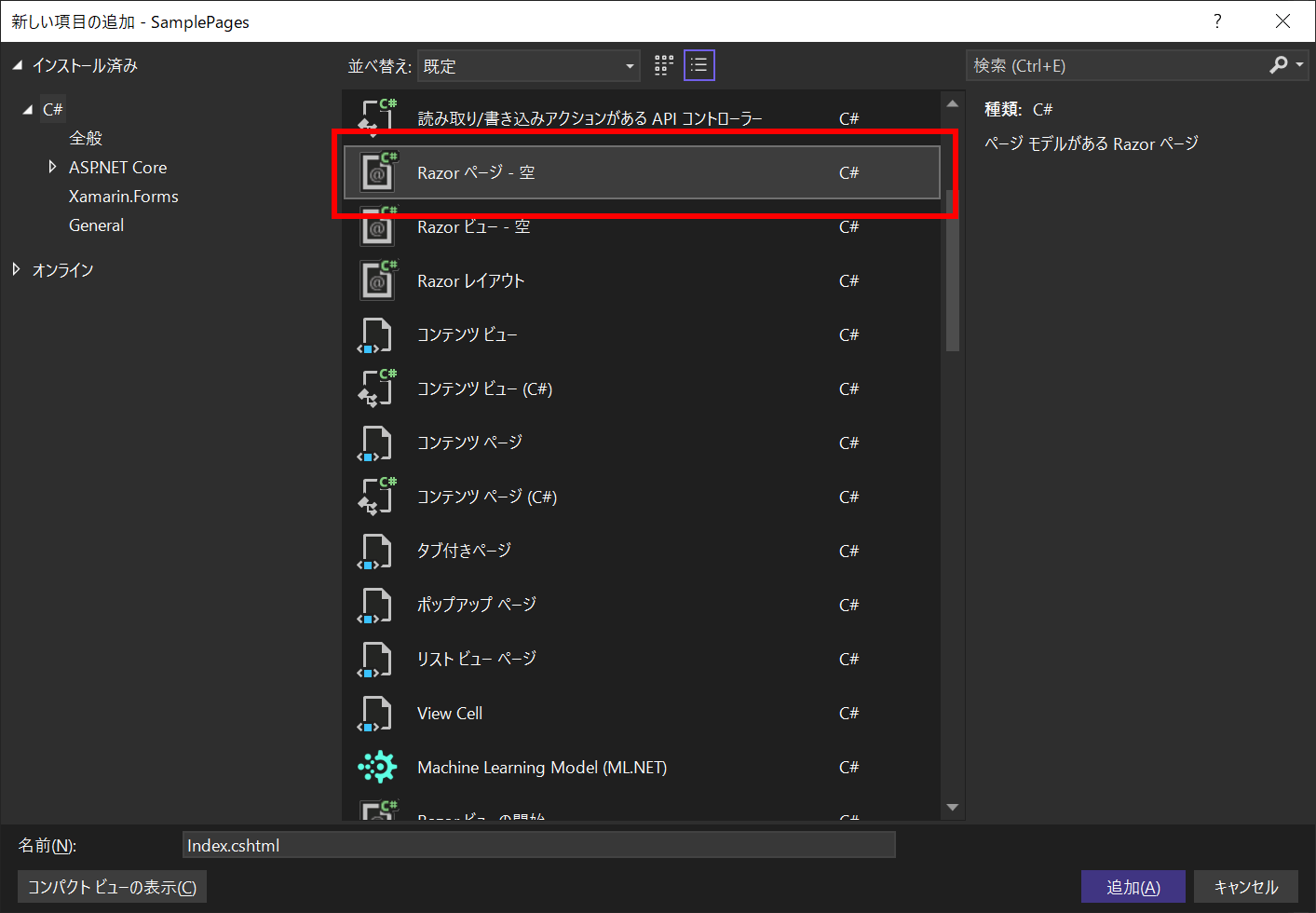Viewport: 1316px width, 913px height.
Task: Click the キャンセル button
Action: click(1246, 886)
